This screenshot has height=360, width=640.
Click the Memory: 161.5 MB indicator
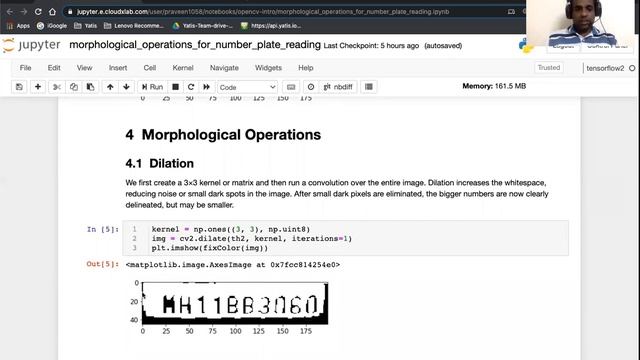pyautogui.click(x=494, y=86)
